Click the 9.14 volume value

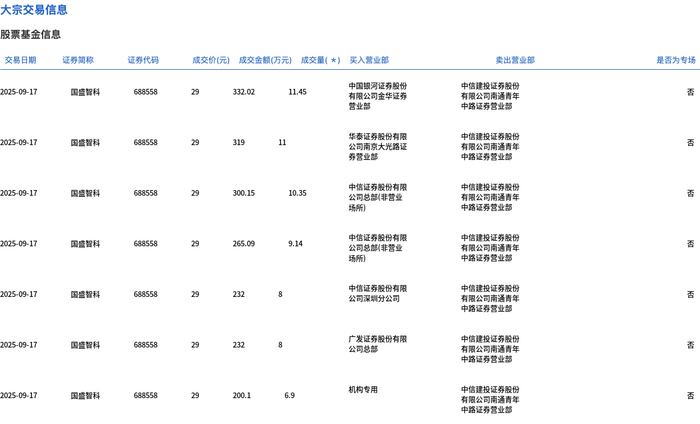coord(296,244)
